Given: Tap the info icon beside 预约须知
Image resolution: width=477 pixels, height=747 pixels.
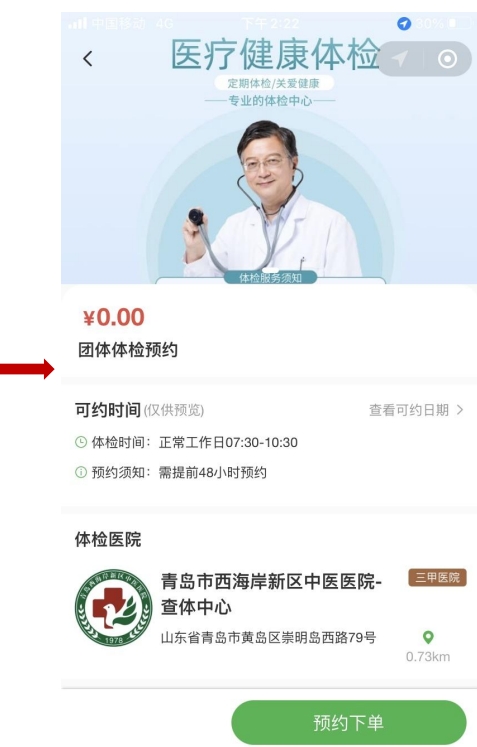Looking at the screenshot, I should click(81, 472).
